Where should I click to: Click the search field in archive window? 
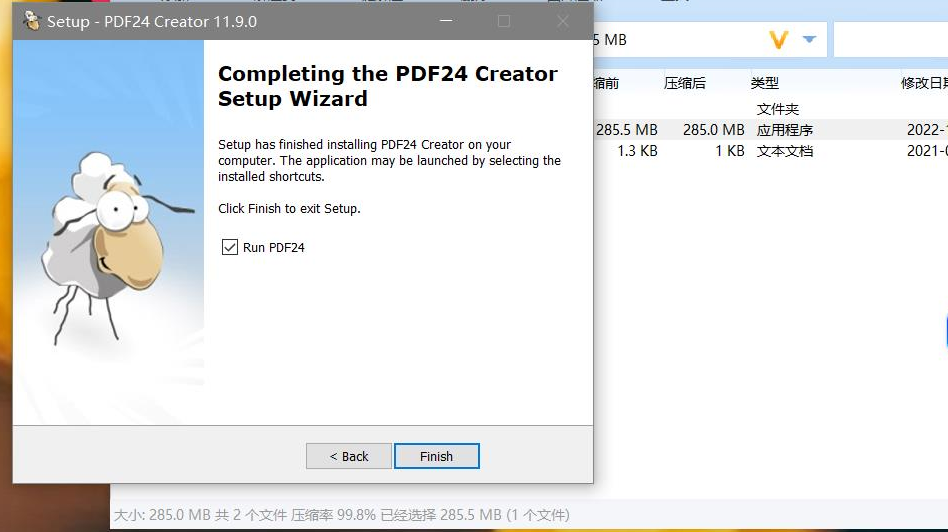(x=891, y=40)
